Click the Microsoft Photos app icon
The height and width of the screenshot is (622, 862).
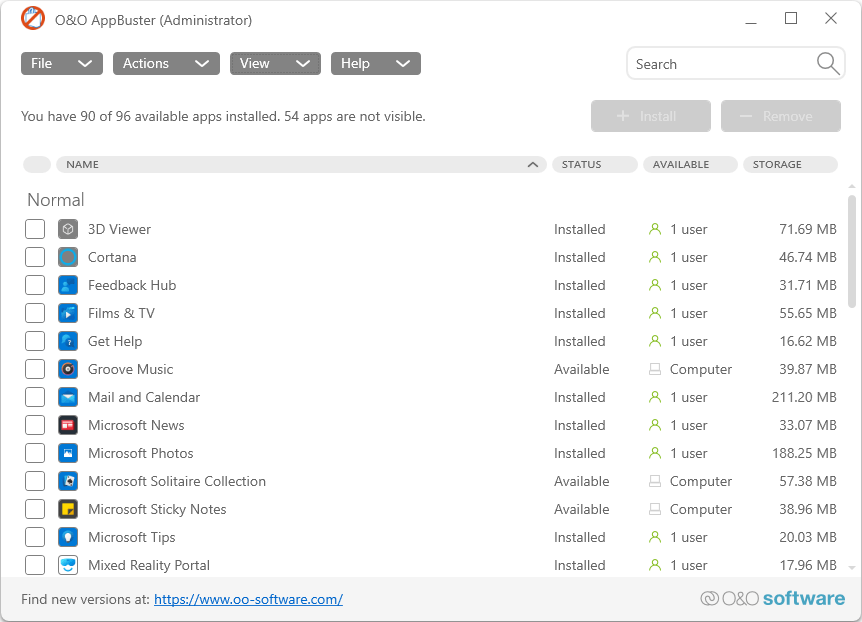[x=68, y=453]
